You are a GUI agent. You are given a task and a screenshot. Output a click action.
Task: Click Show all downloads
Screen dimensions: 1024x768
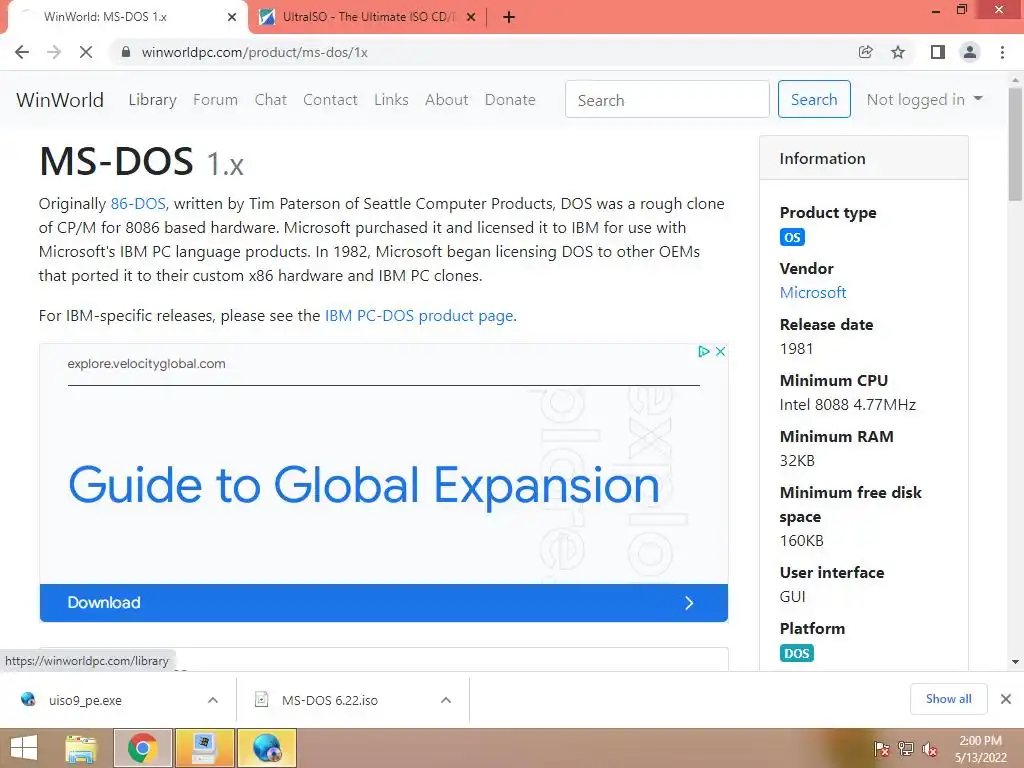(x=948, y=699)
